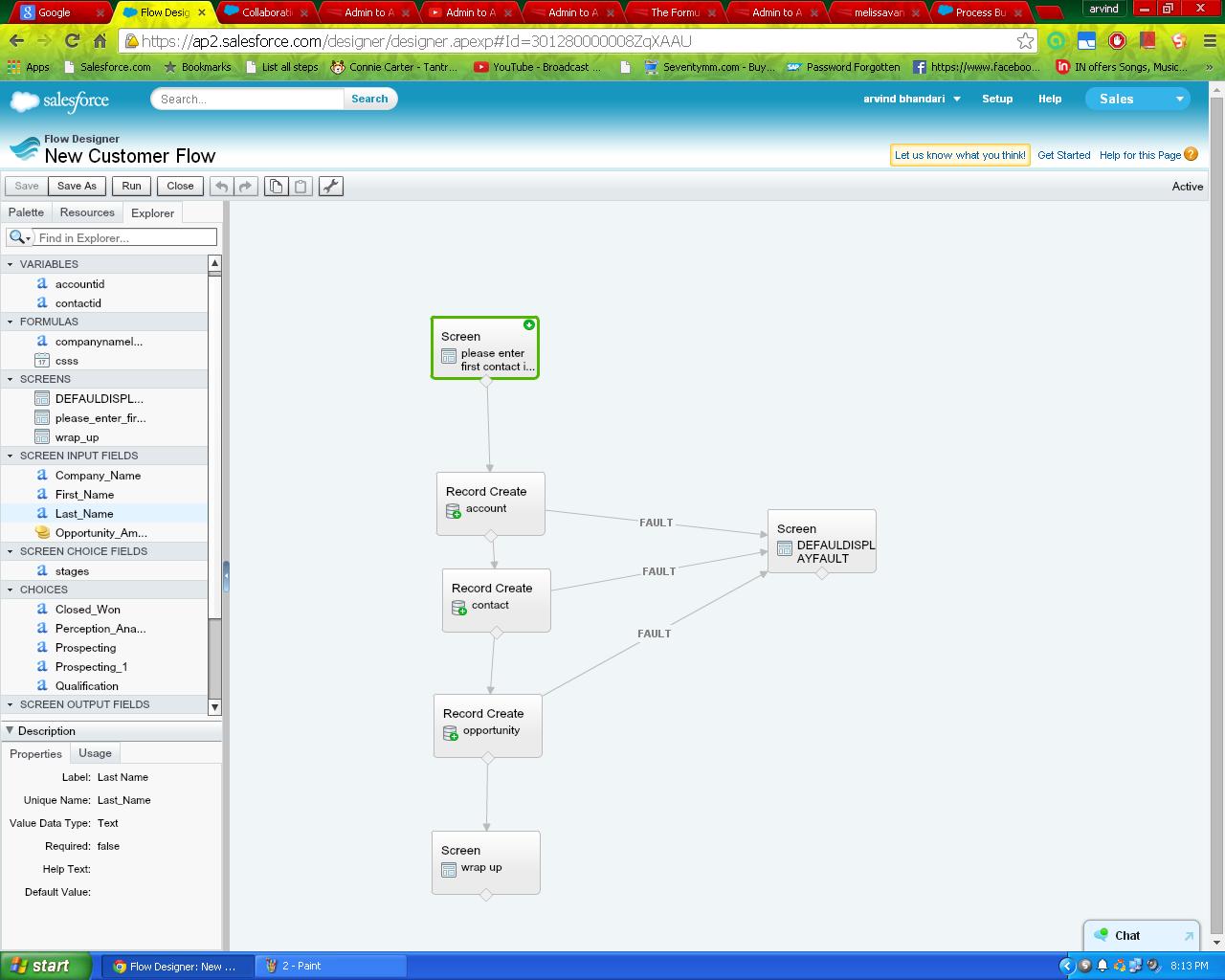Click the Address bar URL field
This screenshot has width=1225, height=980.
click(x=574, y=41)
